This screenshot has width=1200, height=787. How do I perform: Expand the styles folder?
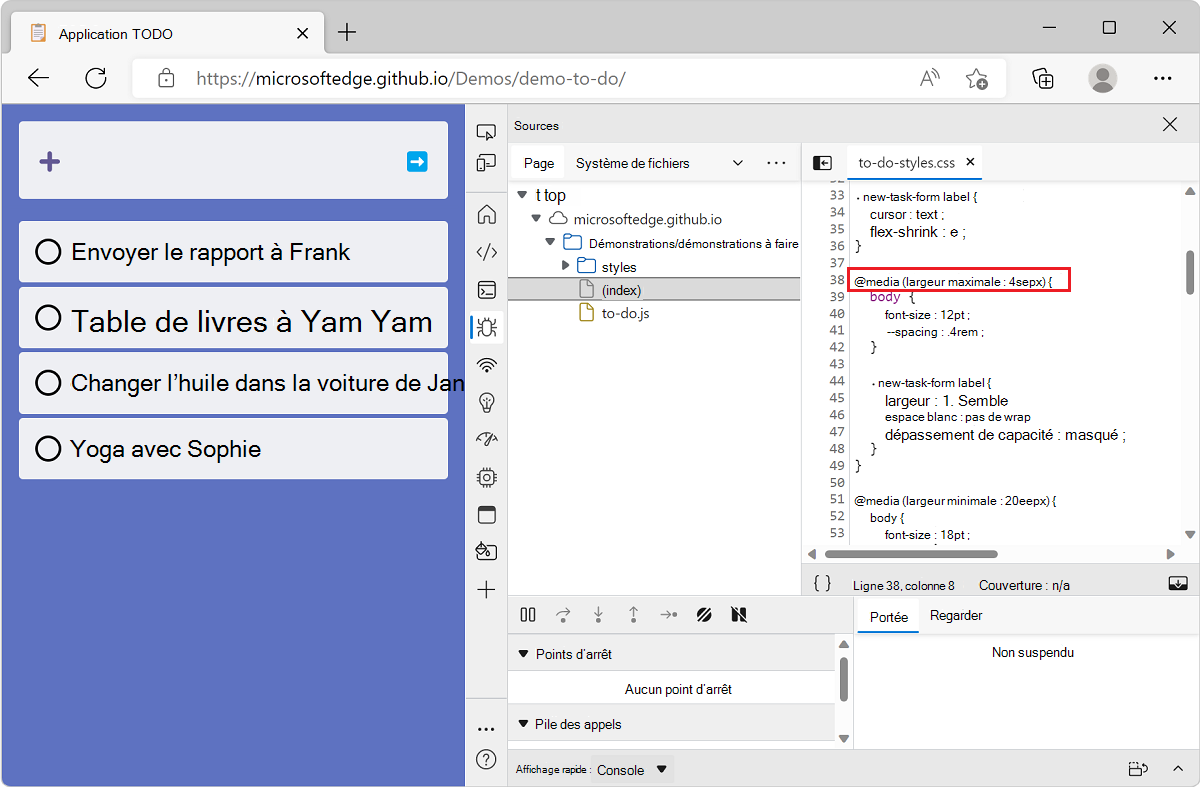coord(566,265)
